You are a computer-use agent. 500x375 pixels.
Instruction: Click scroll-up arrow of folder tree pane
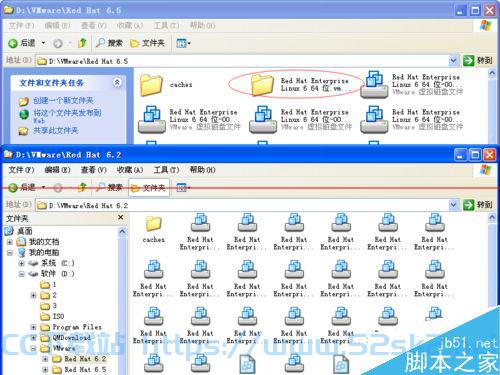click(122, 231)
